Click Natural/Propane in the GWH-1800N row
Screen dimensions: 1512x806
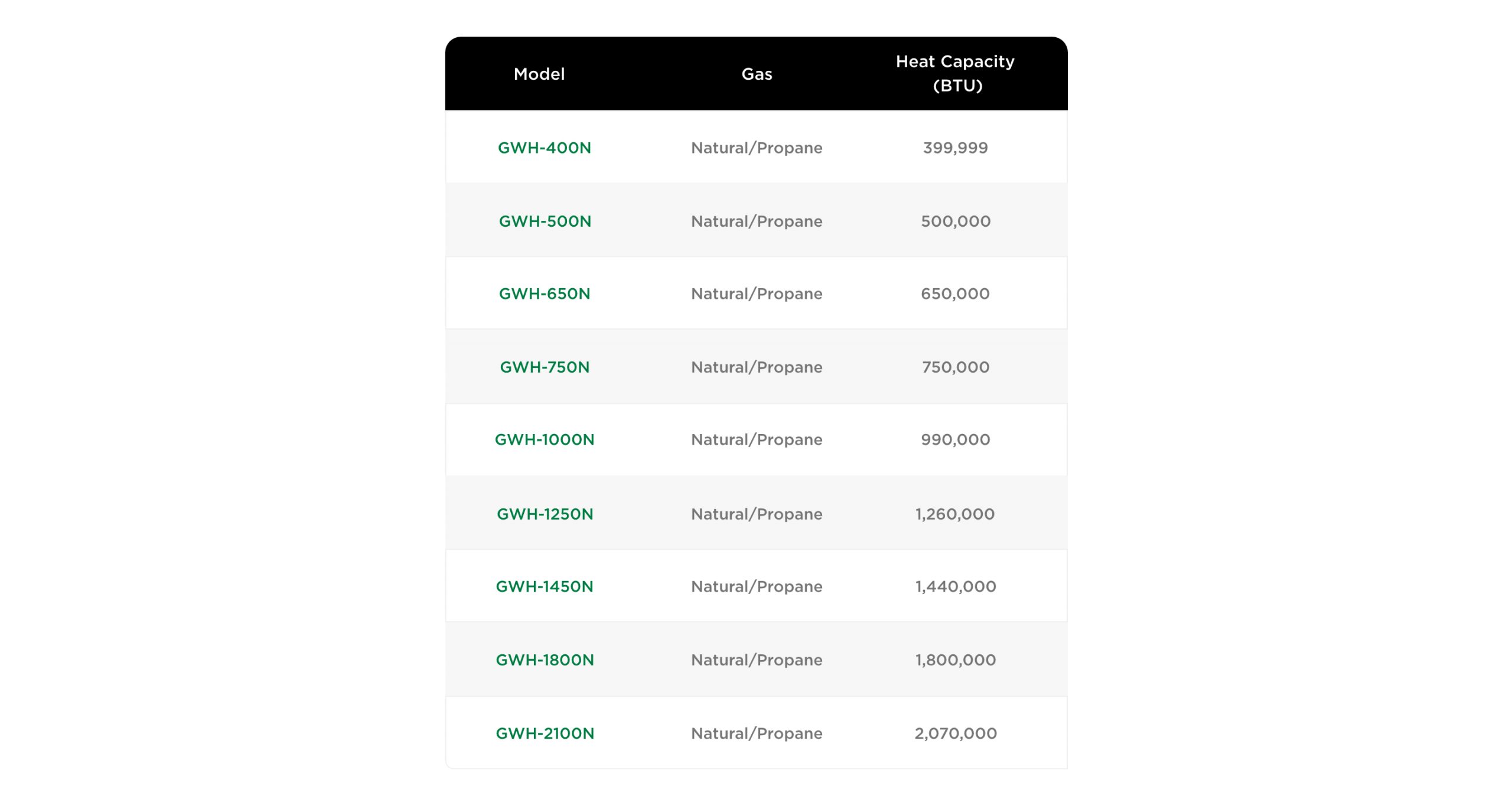[757, 660]
